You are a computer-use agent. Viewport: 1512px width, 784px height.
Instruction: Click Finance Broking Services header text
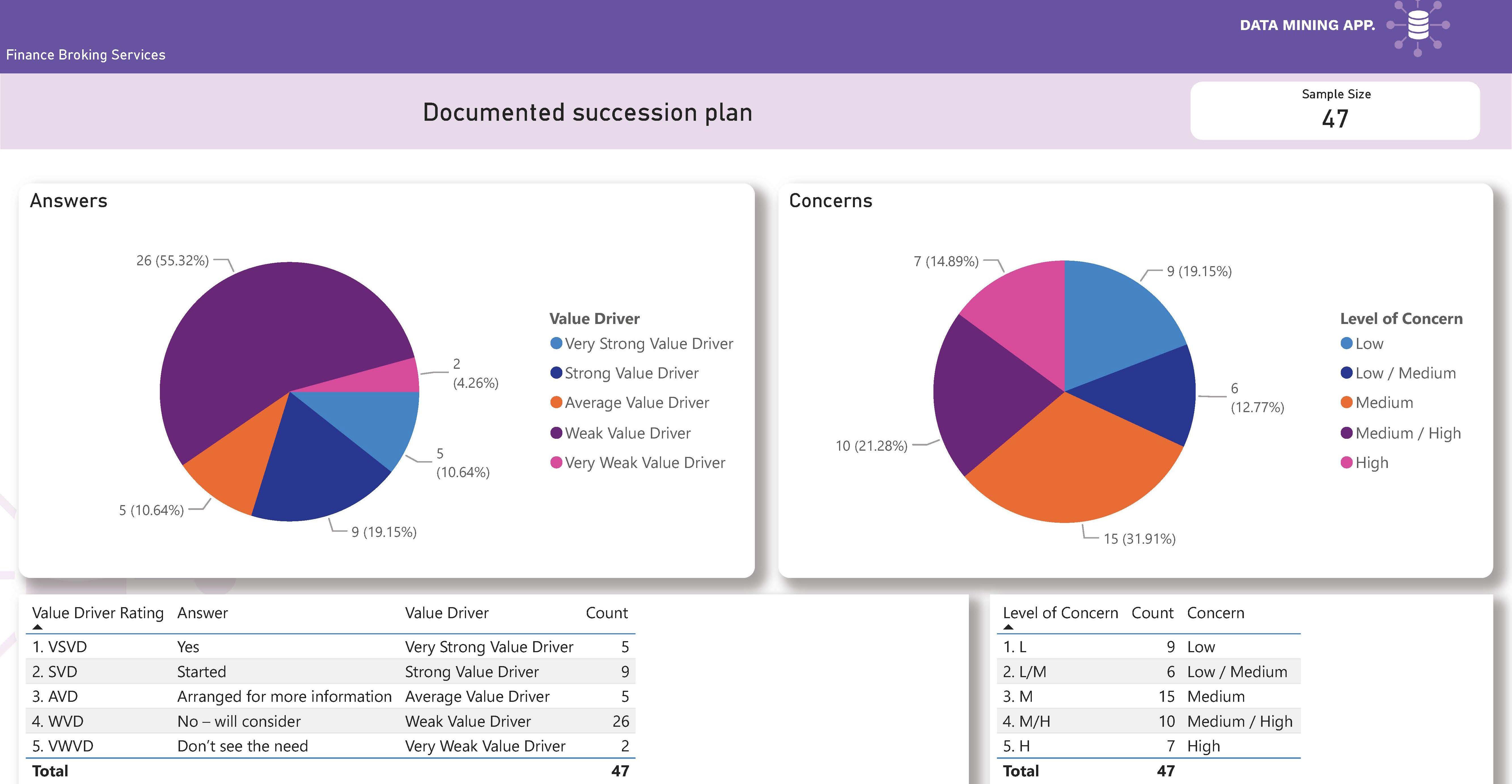point(86,55)
